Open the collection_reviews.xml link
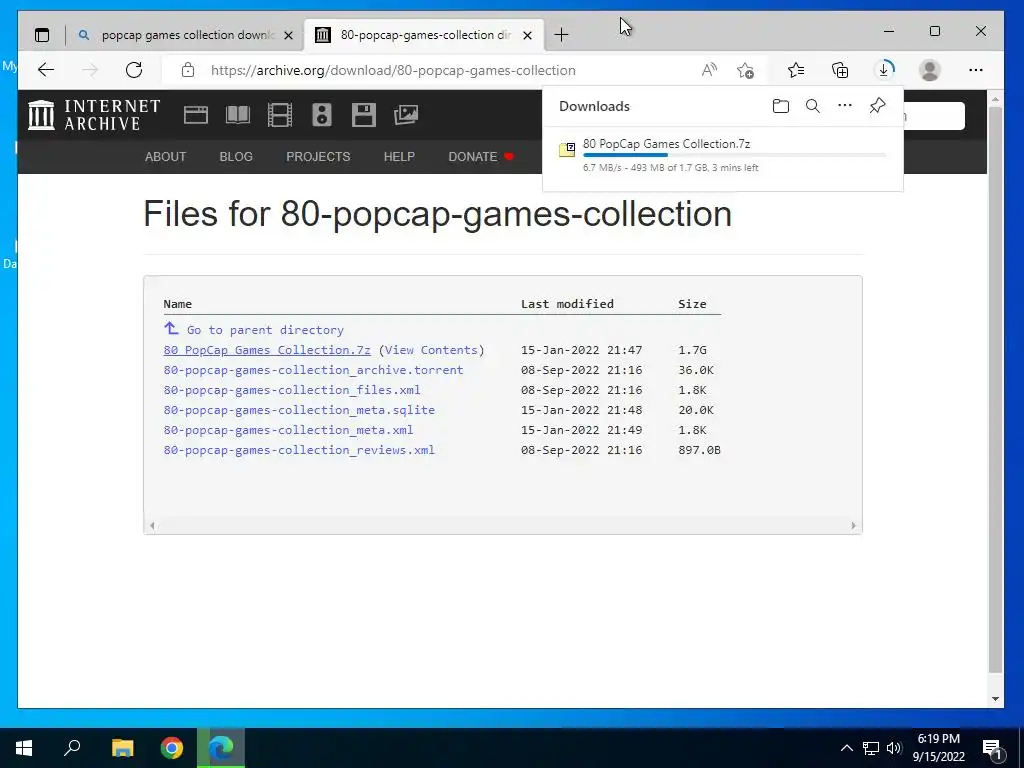The image size is (1024, 768). 299,450
